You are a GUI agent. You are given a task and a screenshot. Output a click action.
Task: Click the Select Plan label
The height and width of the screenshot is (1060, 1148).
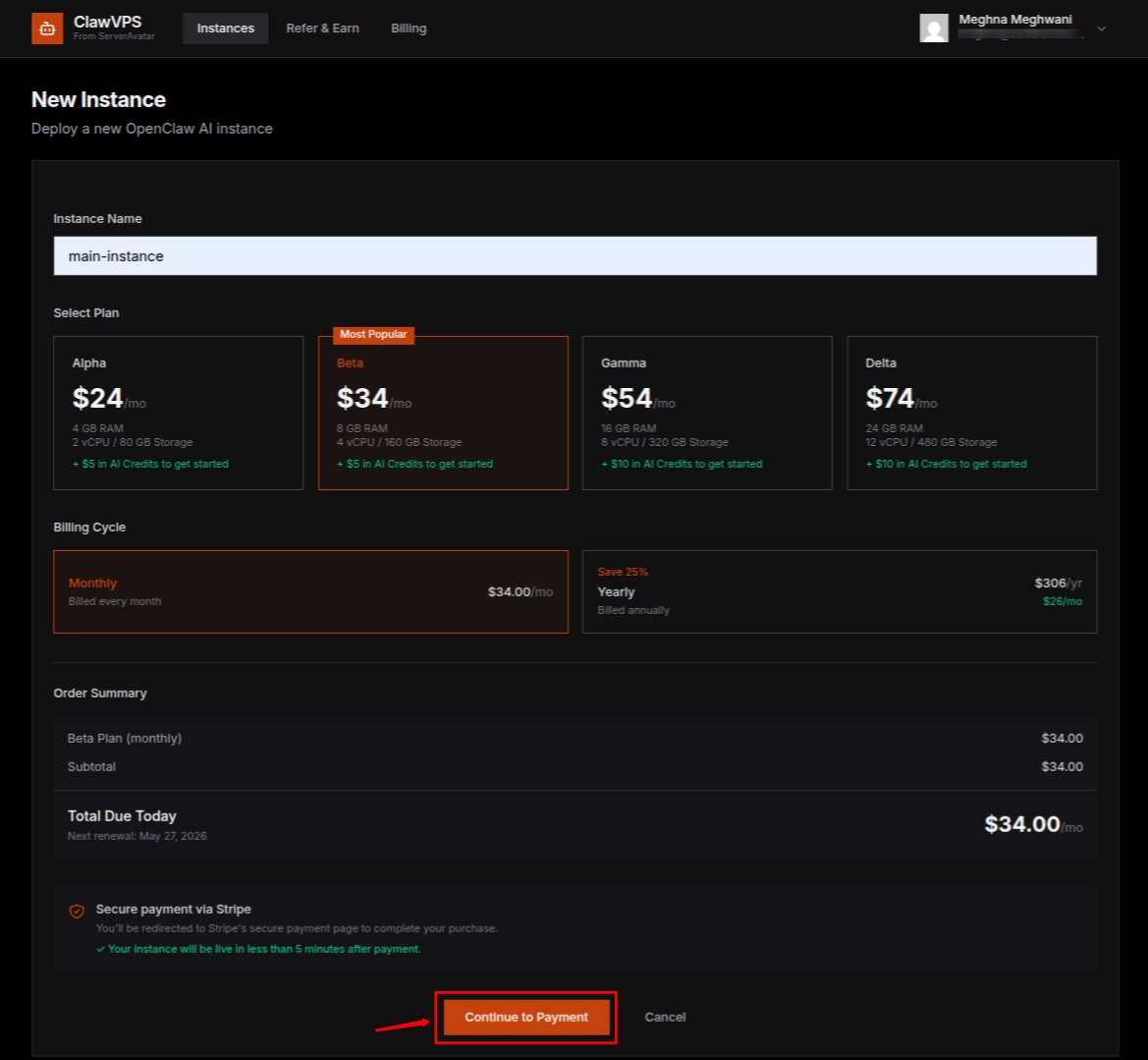[86, 312]
